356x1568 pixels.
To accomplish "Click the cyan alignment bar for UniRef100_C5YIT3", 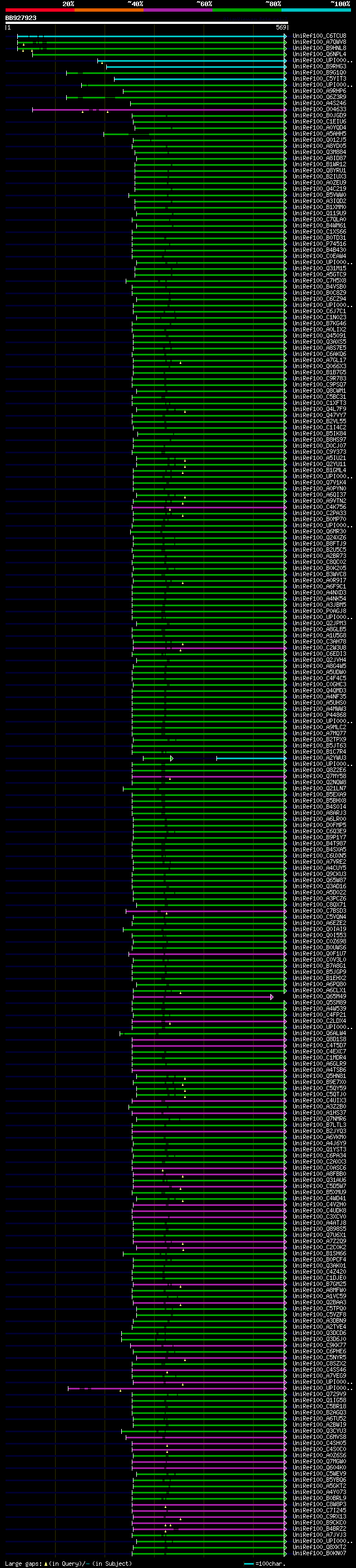I will point(200,78).
